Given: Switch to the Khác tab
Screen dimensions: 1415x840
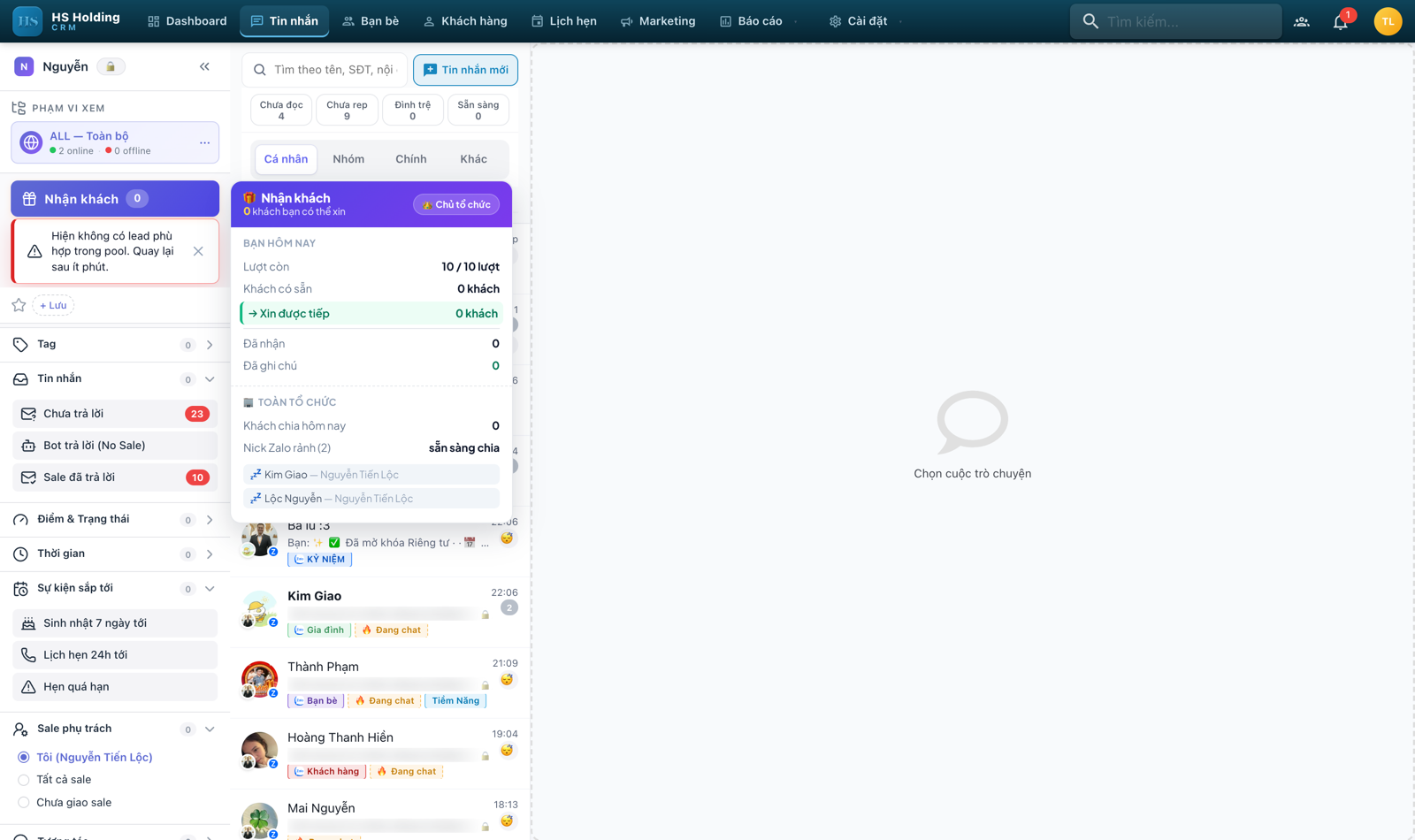Looking at the screenshot, I should (x=473, y=159).
